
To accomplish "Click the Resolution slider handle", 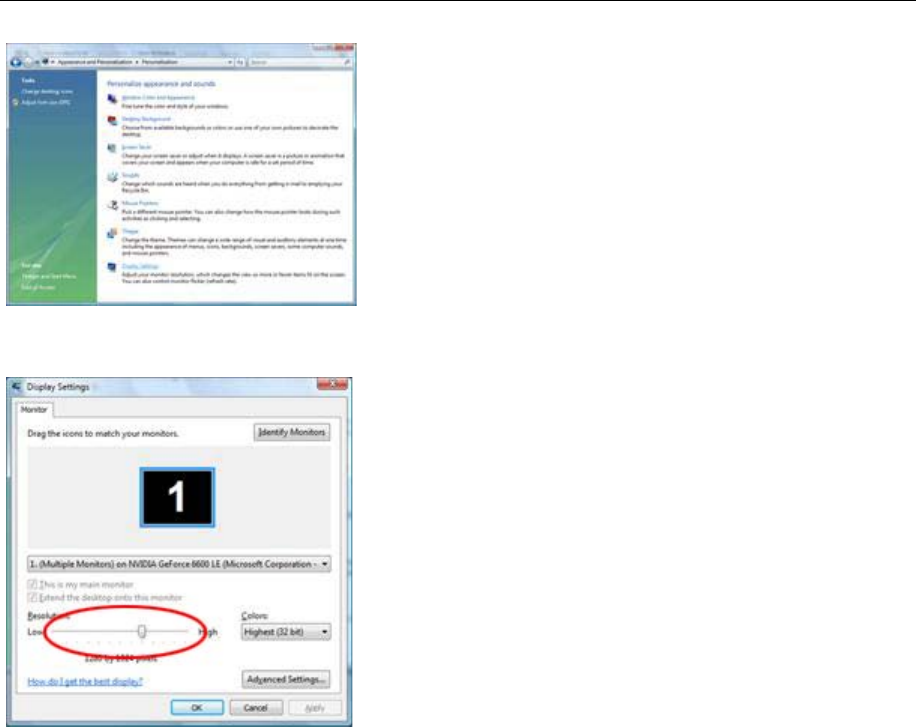I will (141, 631).
